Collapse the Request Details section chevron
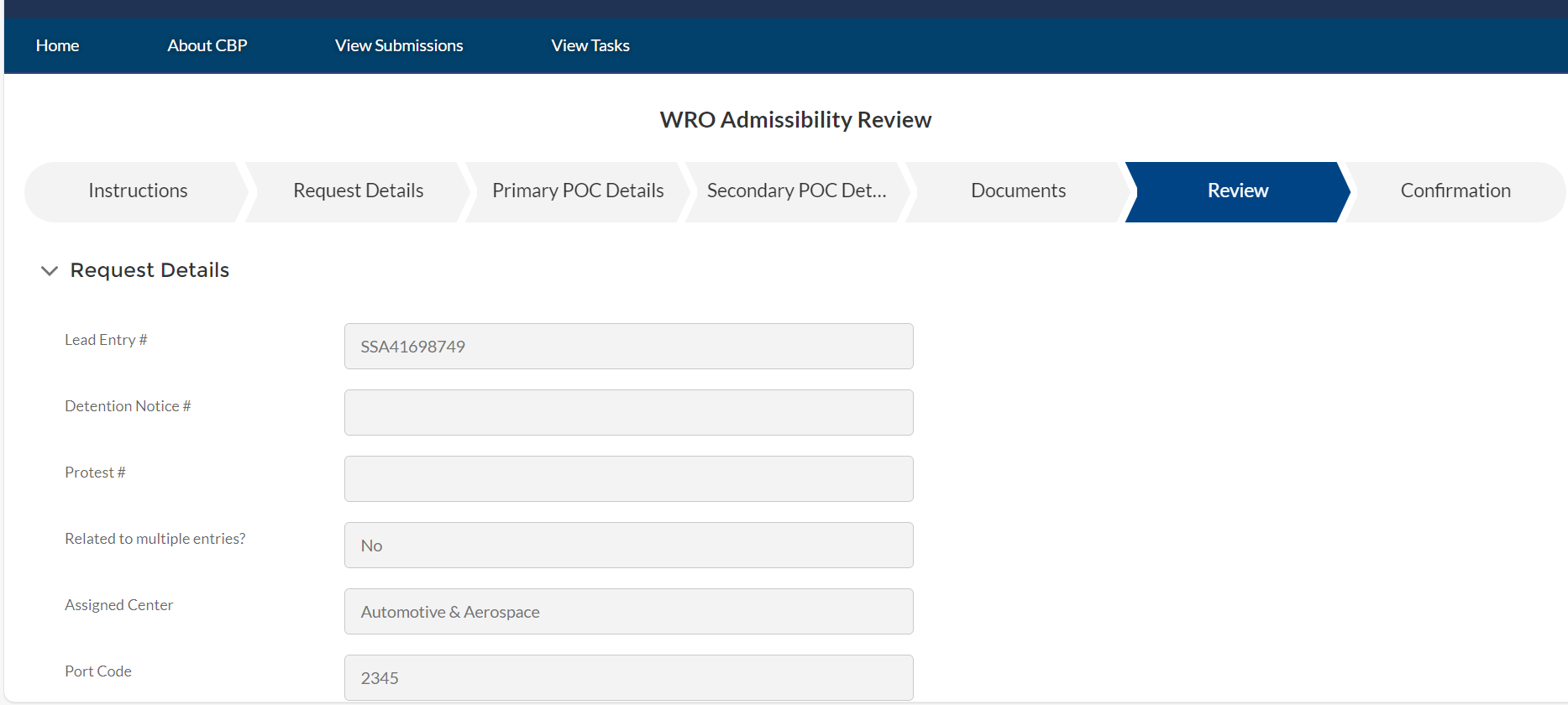This screenshot has height=705, width=1568. tap(50, 271)
